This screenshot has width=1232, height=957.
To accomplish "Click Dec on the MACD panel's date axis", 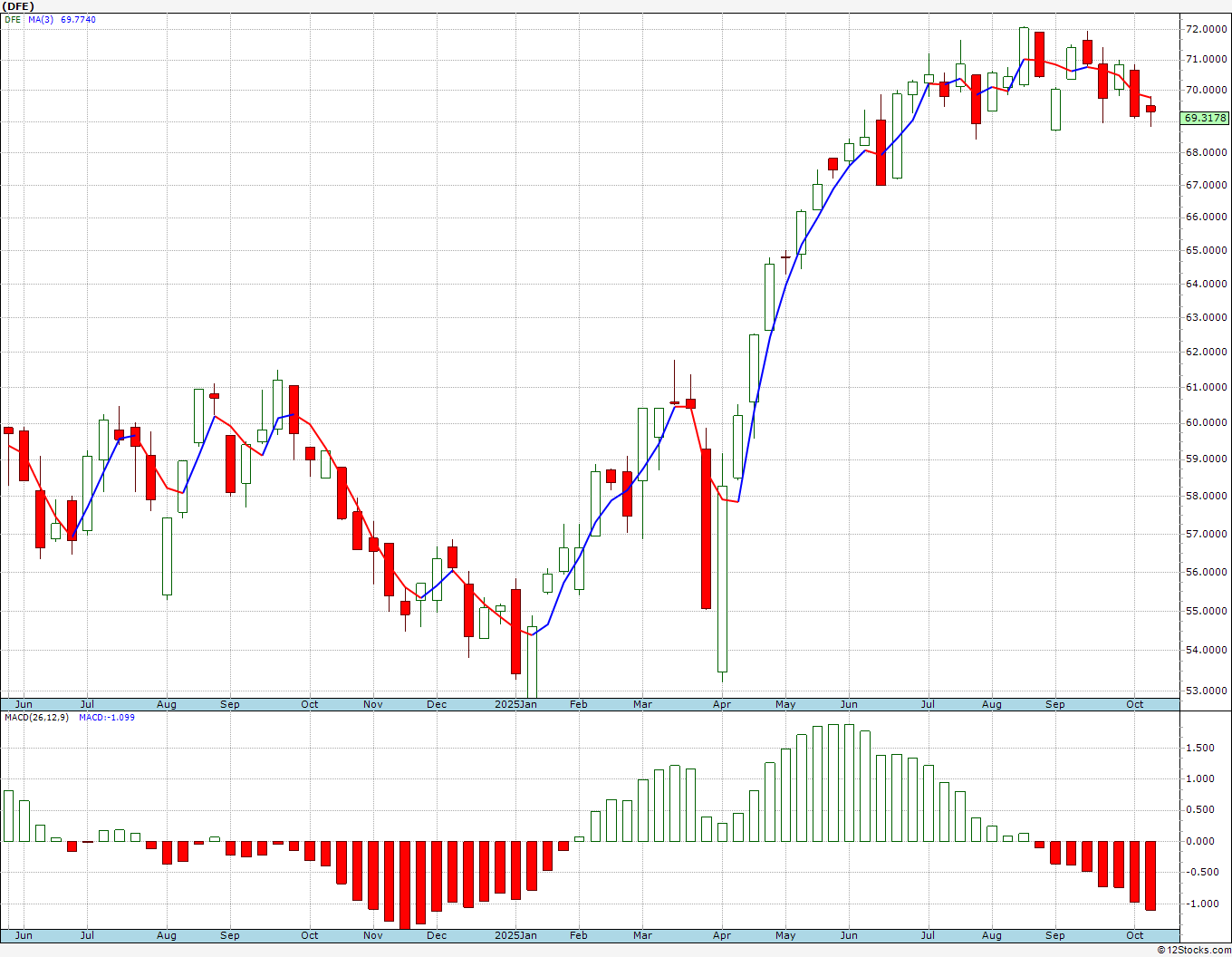I will (x=437, y=935).
